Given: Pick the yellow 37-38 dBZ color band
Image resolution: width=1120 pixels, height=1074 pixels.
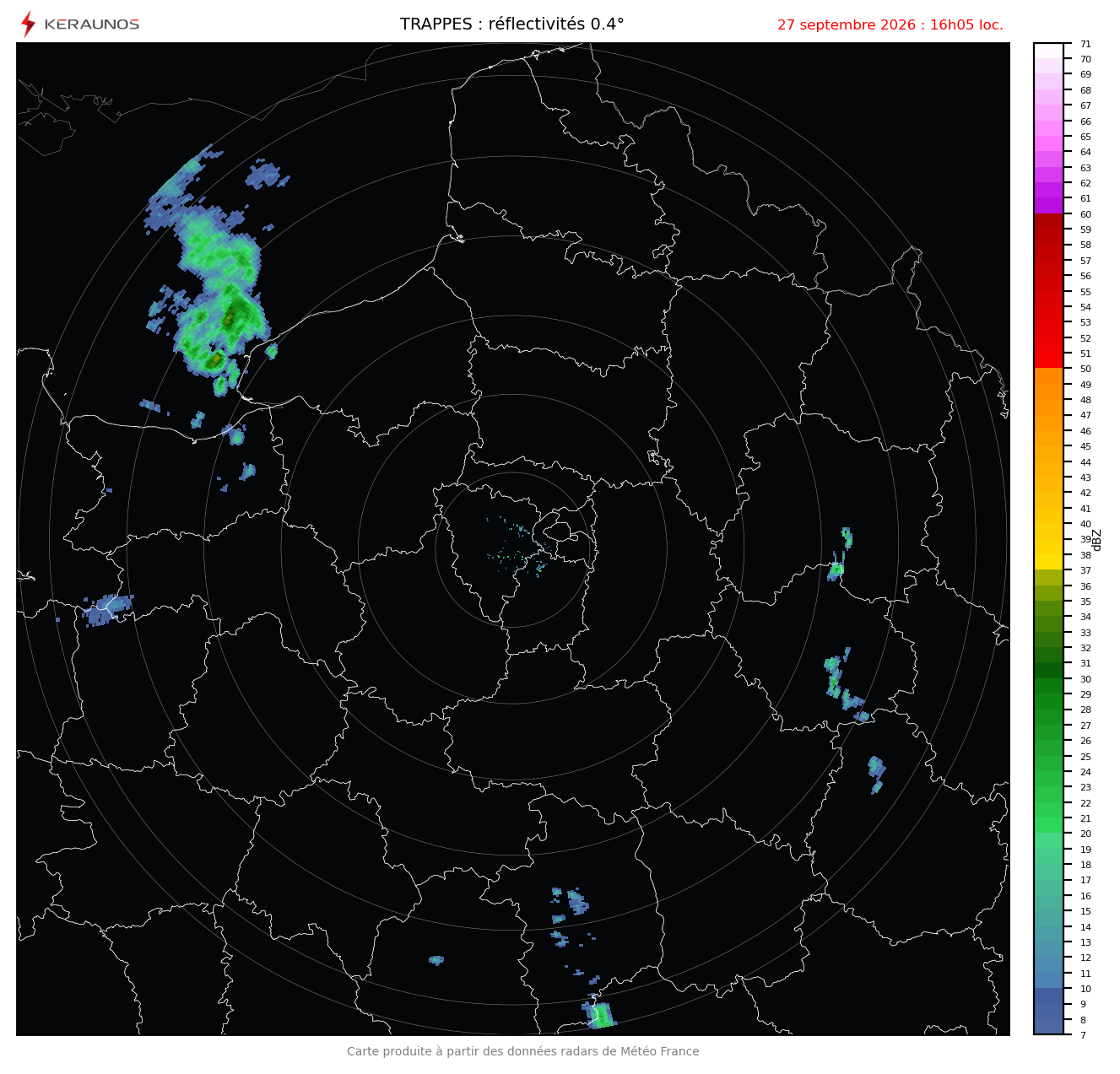Looking at the screenshot, I should (x=1048, y=562).
